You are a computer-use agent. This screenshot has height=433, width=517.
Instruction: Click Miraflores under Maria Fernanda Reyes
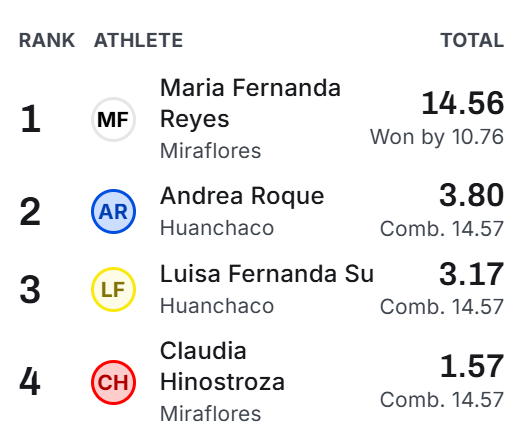click(x=210, y=151)
